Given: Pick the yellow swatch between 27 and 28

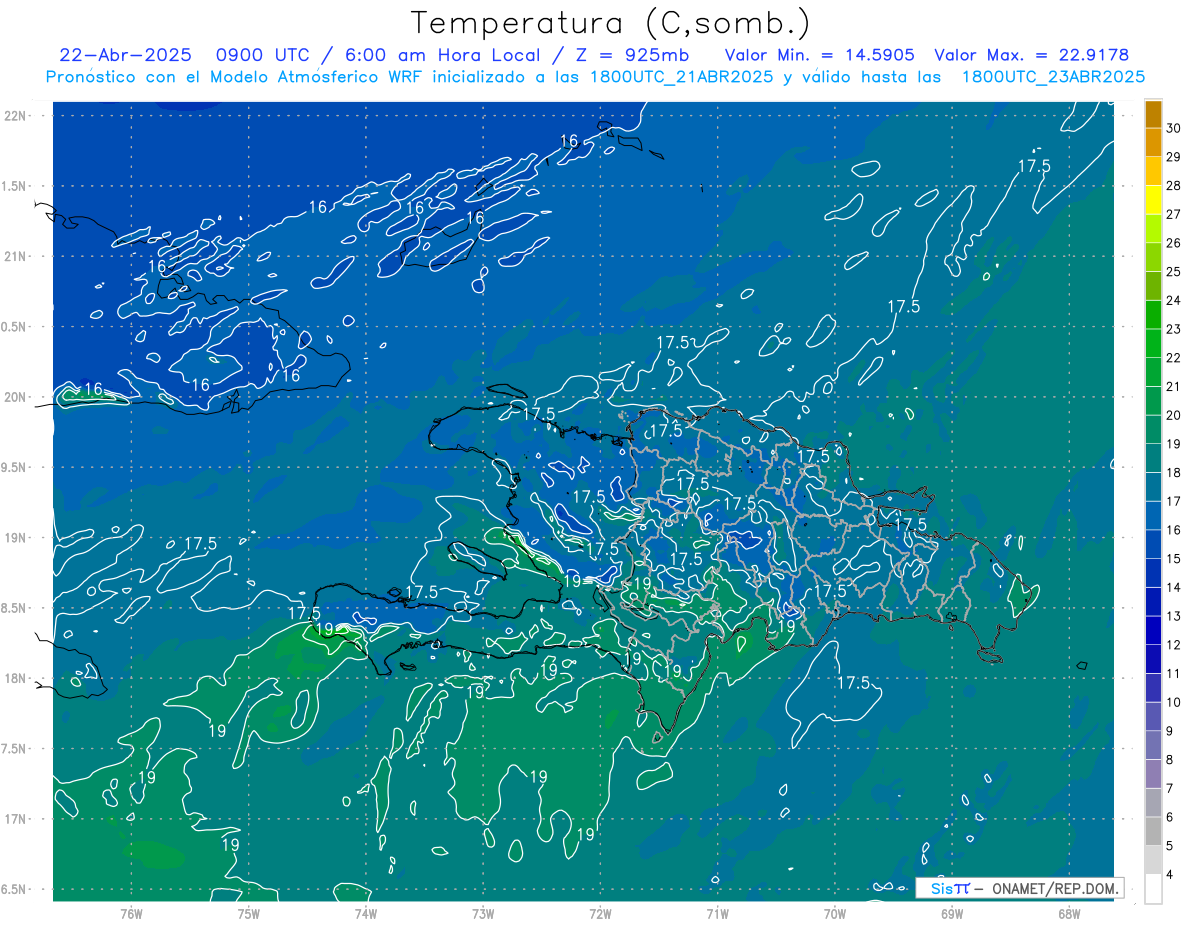Looking at the screenshot, I should pyautogui.click(x=1153, y=198).
